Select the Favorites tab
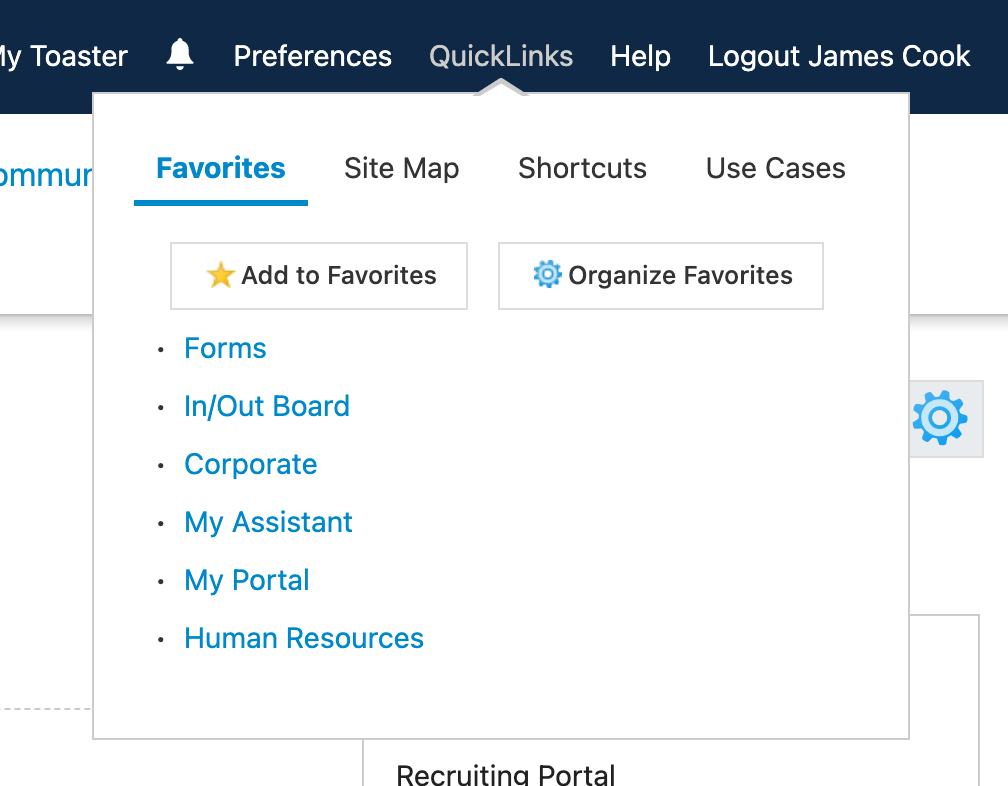This screenshot has height=786, width=1008. (x=220, y=168)
